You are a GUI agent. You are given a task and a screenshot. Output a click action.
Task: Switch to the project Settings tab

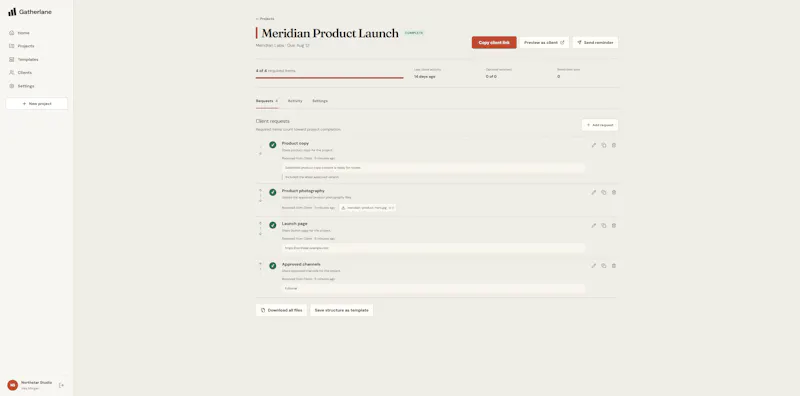click(320, 101)
